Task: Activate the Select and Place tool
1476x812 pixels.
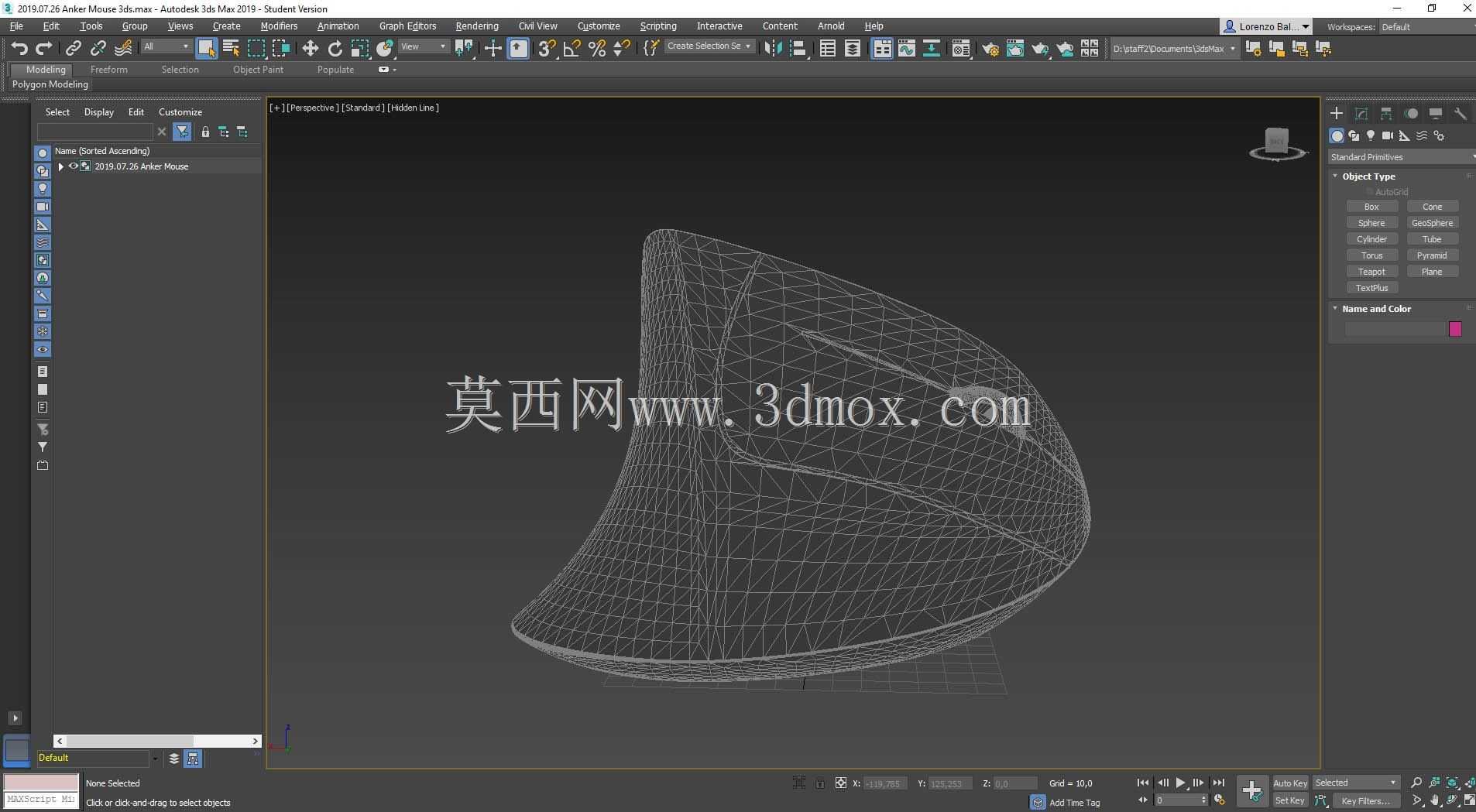Action: click(x=384, y=48)
